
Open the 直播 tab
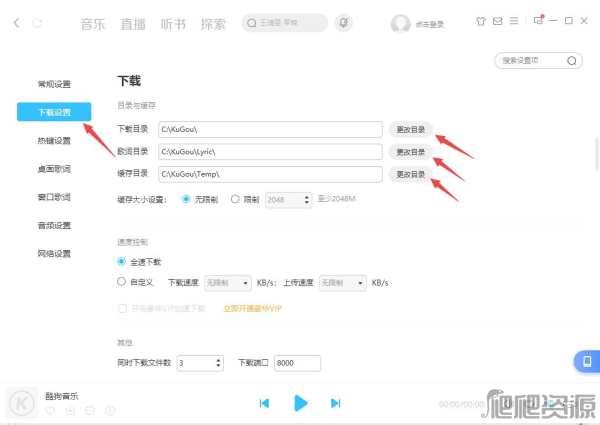[x=133, y=24]
